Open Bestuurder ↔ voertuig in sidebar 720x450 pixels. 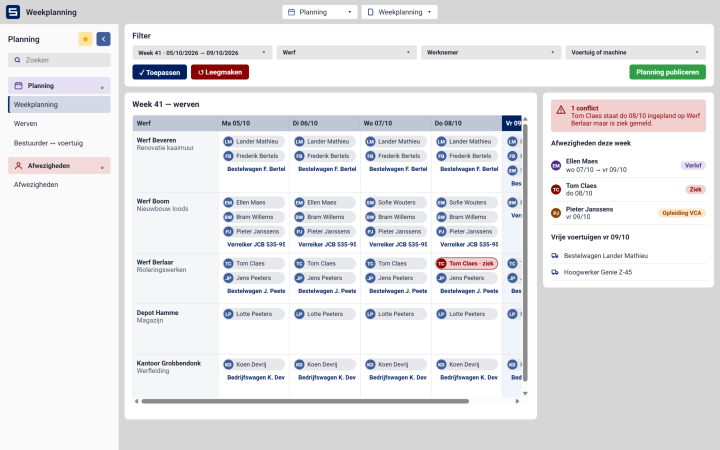(59, 143)
